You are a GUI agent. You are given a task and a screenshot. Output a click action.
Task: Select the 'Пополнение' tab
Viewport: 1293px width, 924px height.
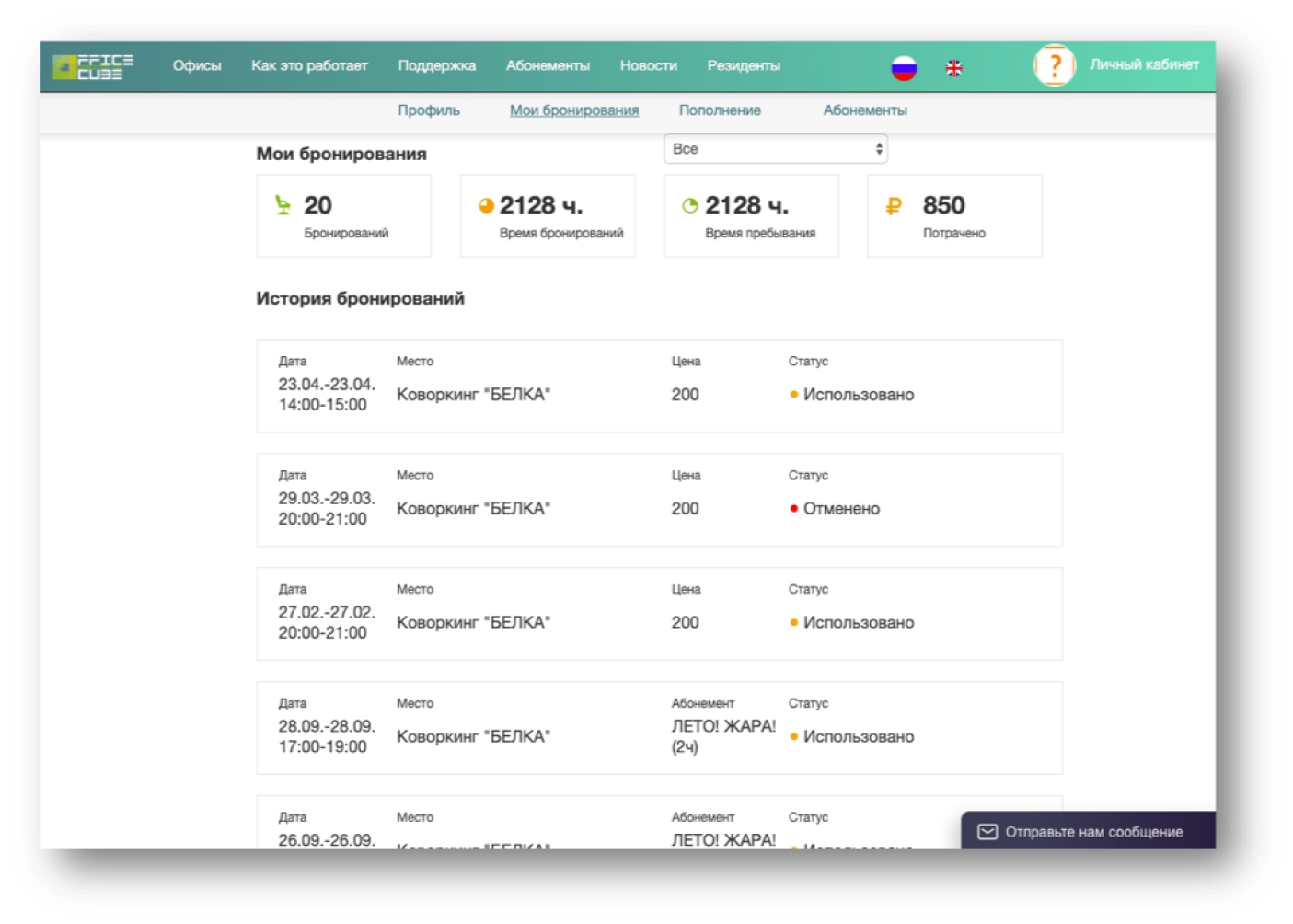click(720, 110)
